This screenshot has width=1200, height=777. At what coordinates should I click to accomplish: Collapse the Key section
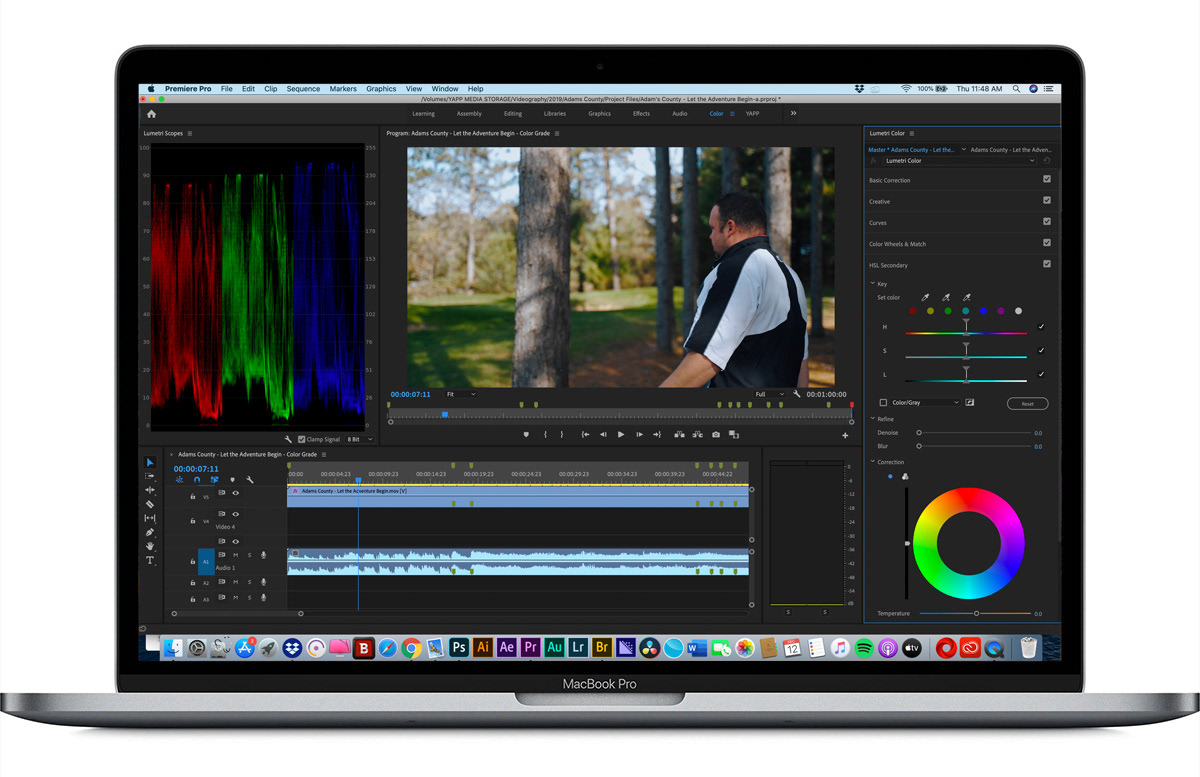click(872, 283)
